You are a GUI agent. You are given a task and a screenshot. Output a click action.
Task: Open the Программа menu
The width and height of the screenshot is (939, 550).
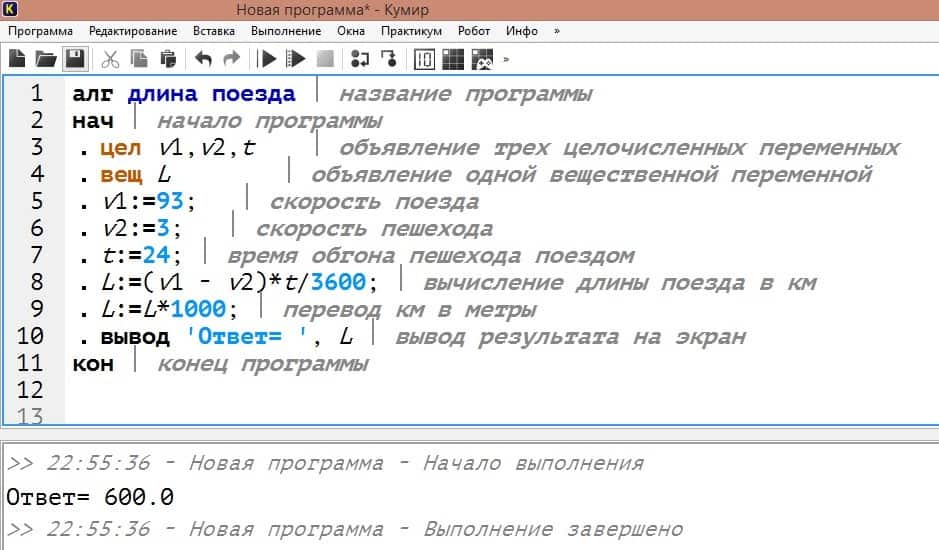(x=40, y=31)
